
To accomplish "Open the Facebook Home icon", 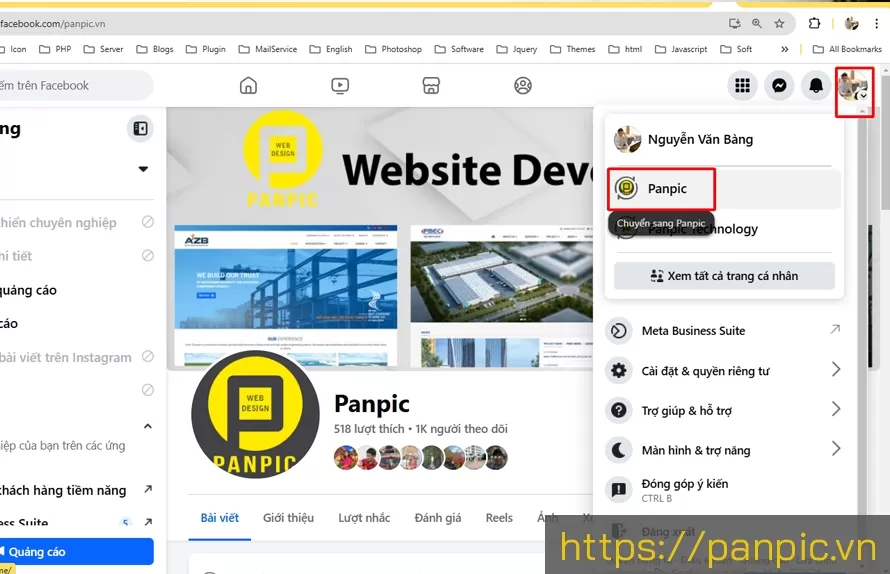I will pyautogui.click(x=248, y=86).
